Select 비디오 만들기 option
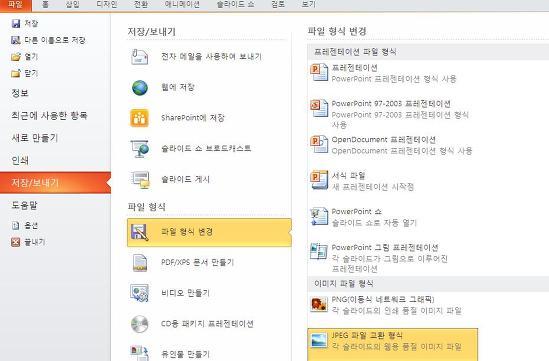The image size is (549, 361). (x=209, y=293)
